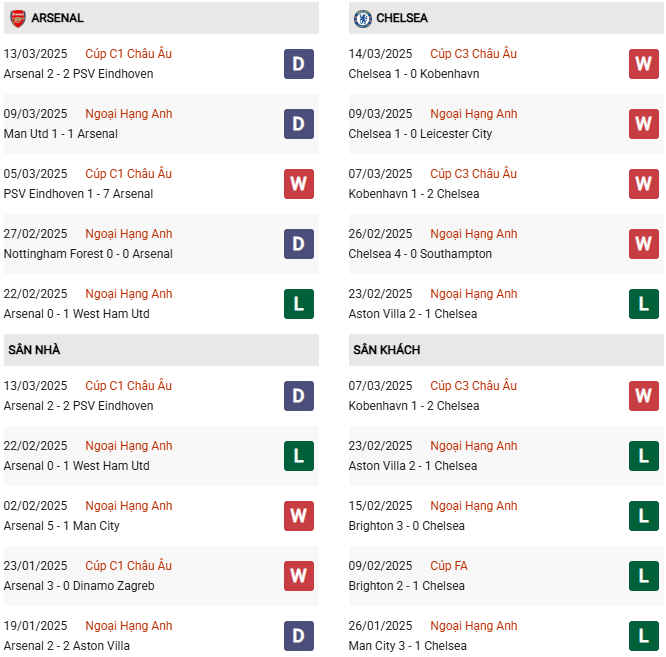Click the W badge for Chelsea 4-0 Southampton
This screenshot has height=657, width=666.
click(643, 244)
